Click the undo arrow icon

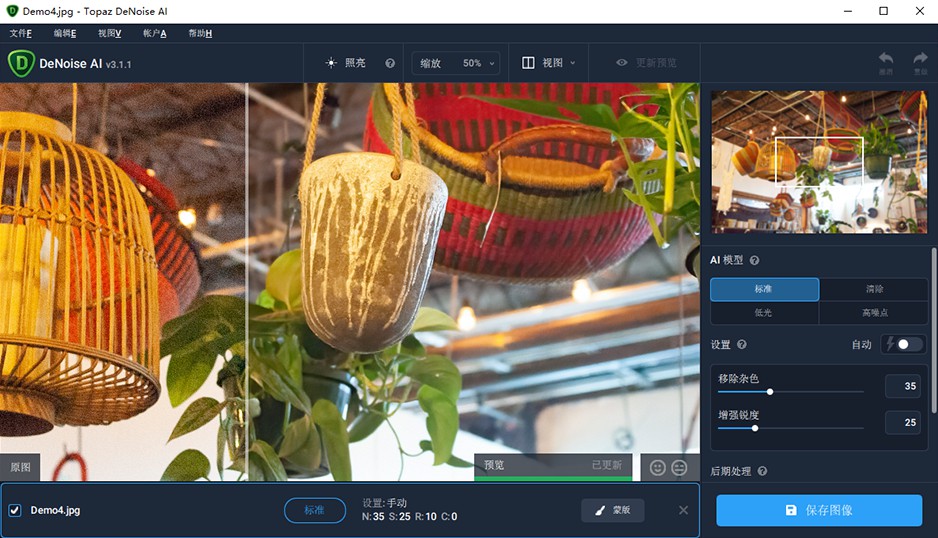[886, 58]
